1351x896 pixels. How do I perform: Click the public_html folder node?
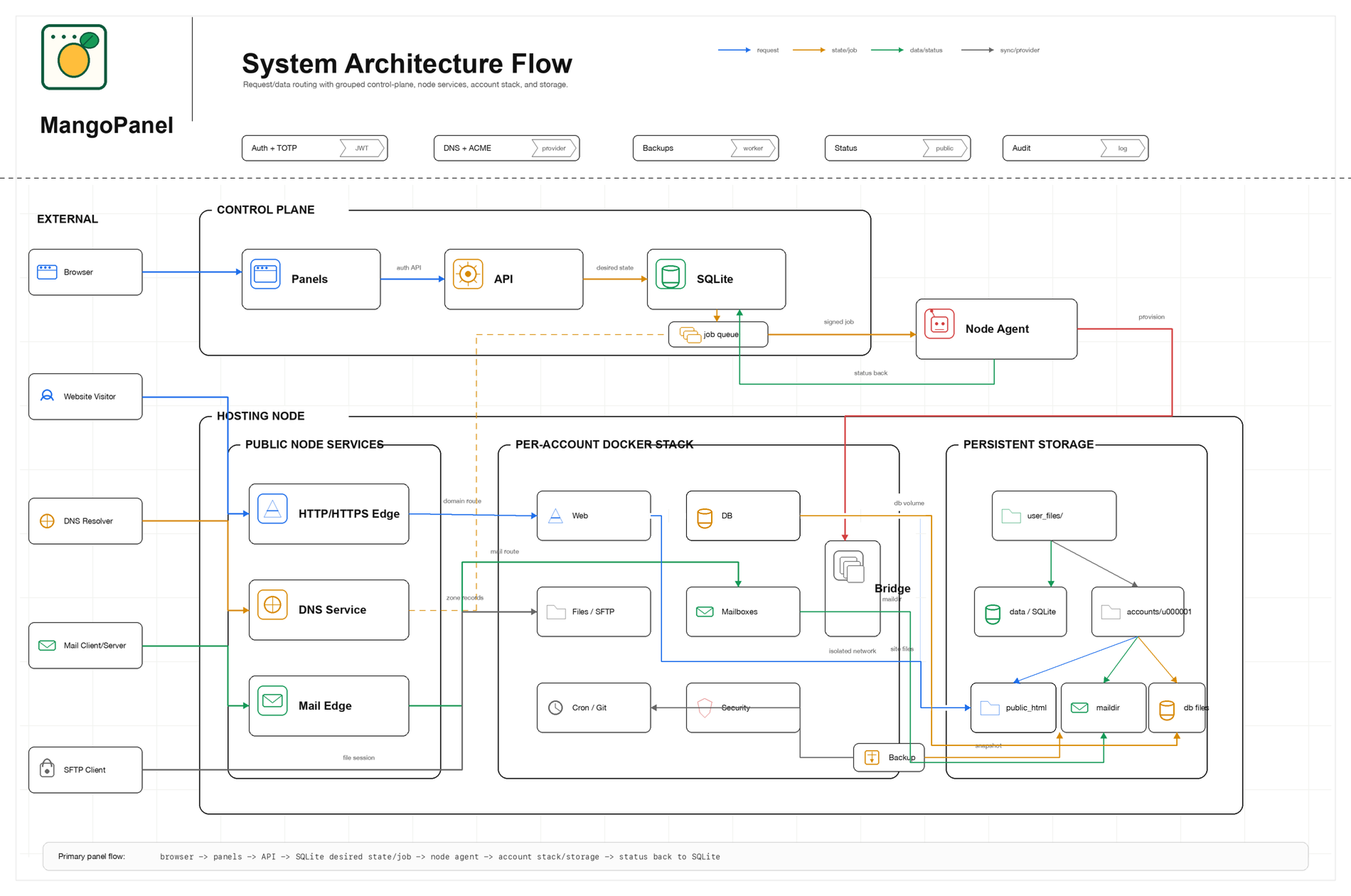pyautogui.click(x=1013, y=708)
